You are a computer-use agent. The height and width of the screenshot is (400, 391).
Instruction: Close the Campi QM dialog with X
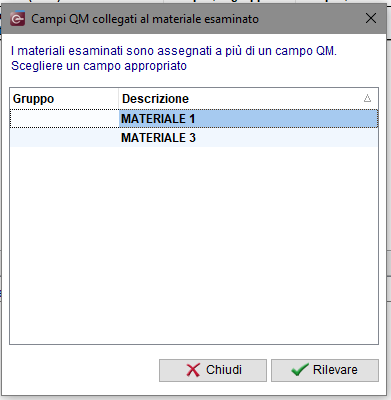(x=371, y=18)
